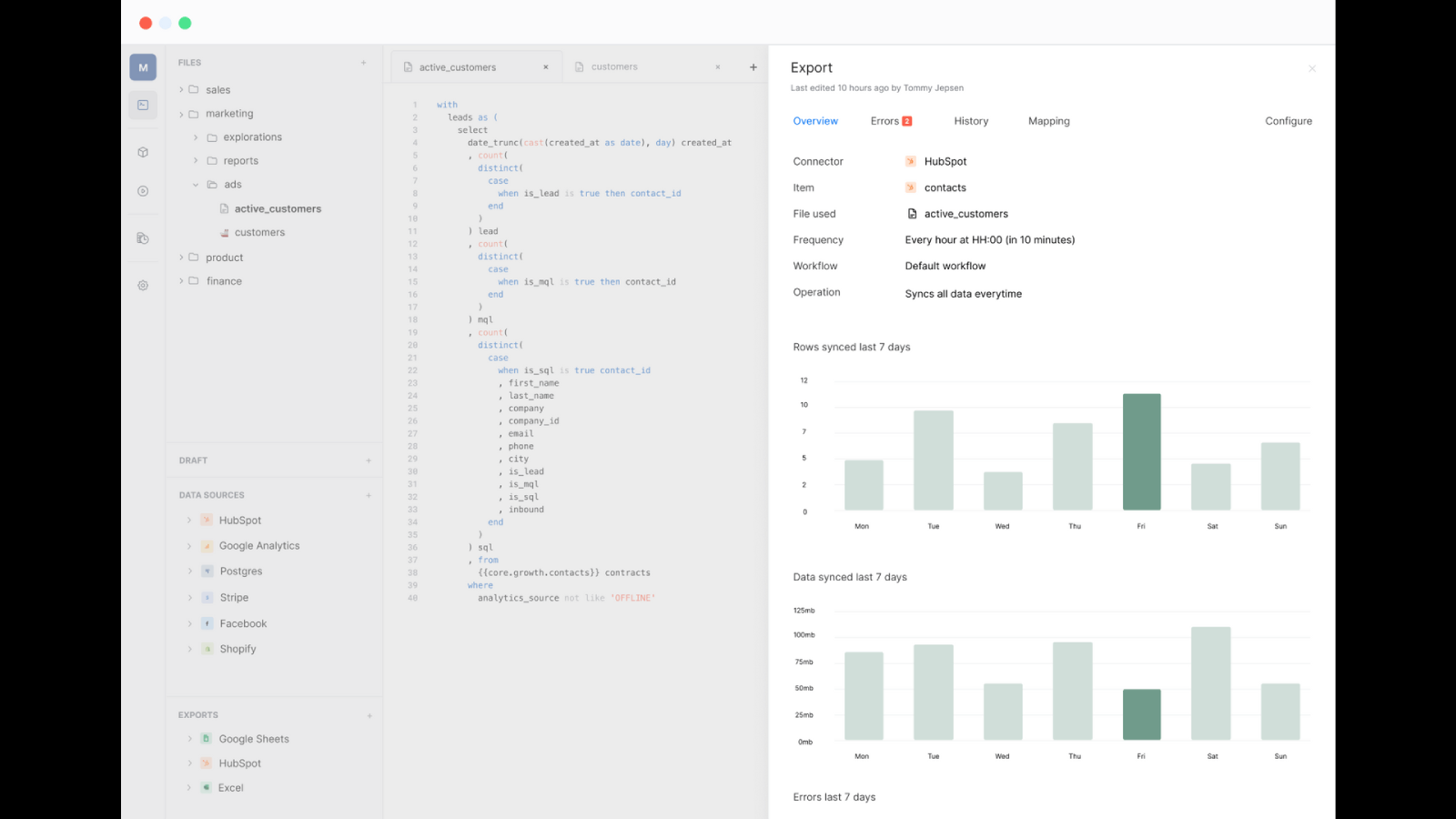Screen dimensions: 1456x819
Task: Expand Postgres under Data Sources
Action: pyautogui.click(x=189, y=571)
